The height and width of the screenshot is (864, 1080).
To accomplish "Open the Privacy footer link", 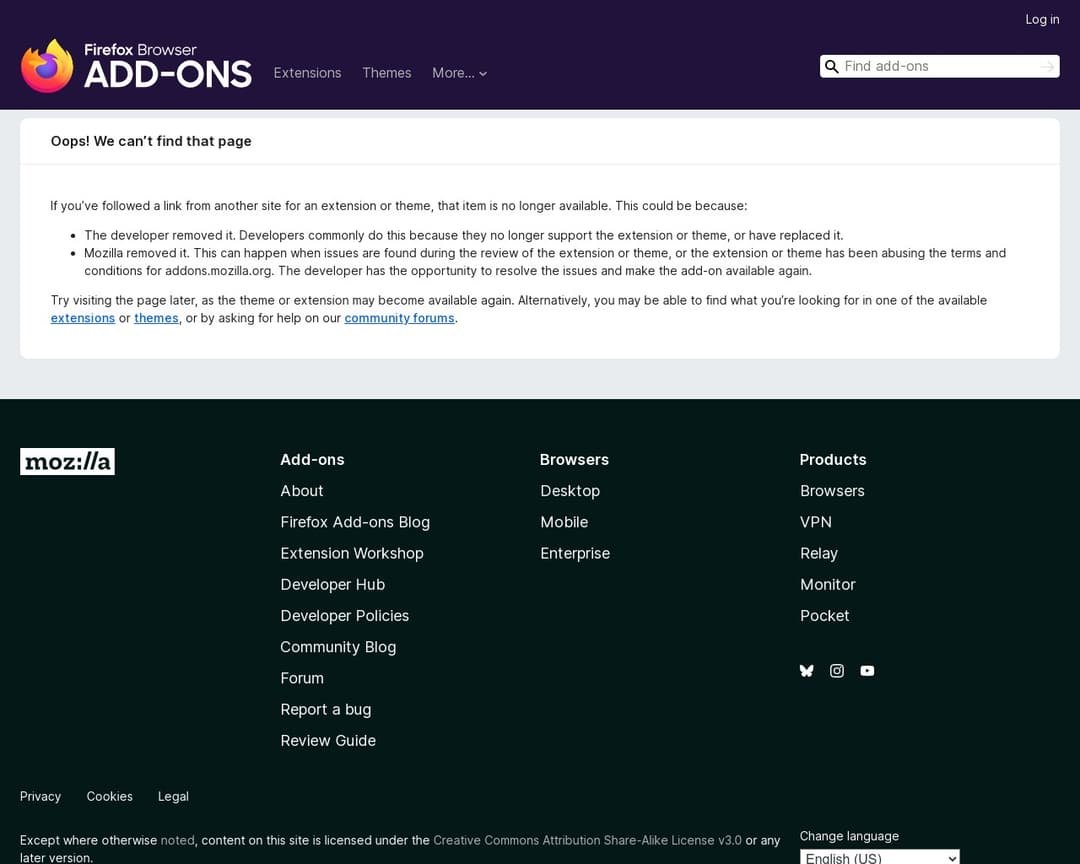I will point(40,796).
